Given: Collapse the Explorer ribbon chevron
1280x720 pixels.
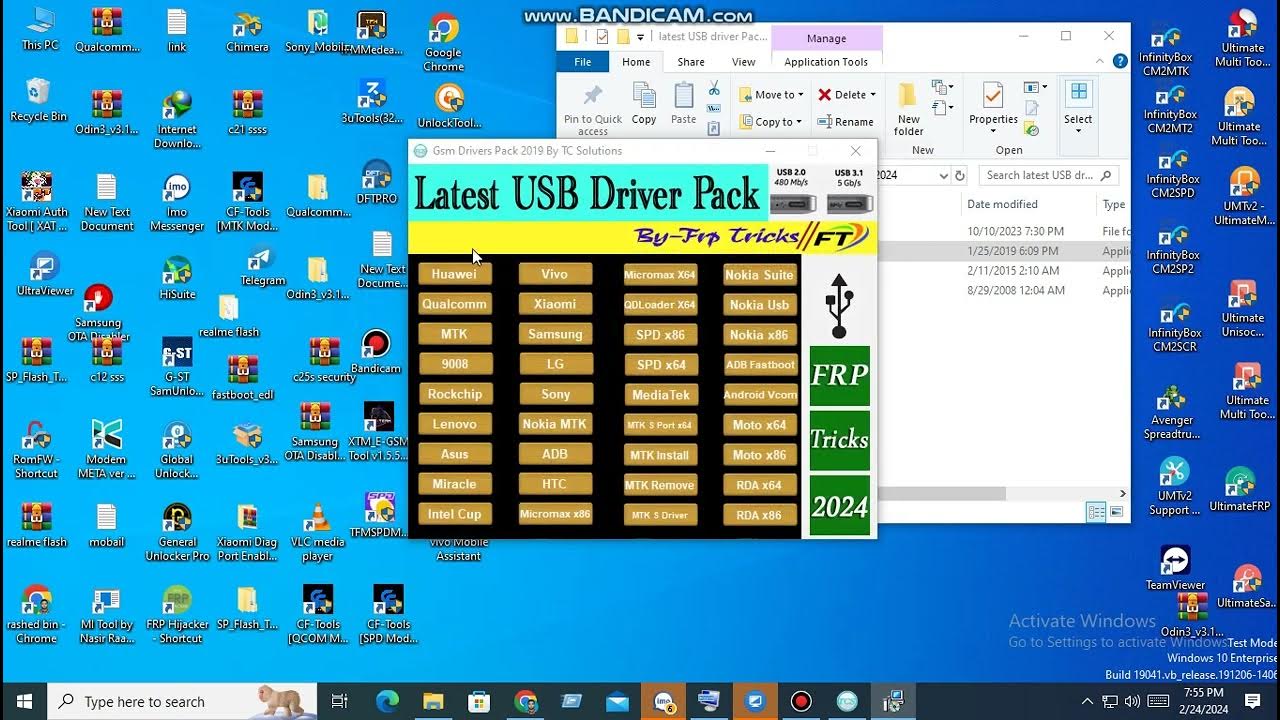Looking at the screenshot, I should 1099,62.
